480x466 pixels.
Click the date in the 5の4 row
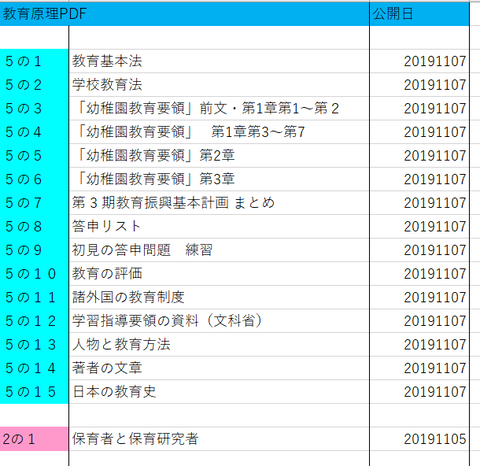point(419,132)
